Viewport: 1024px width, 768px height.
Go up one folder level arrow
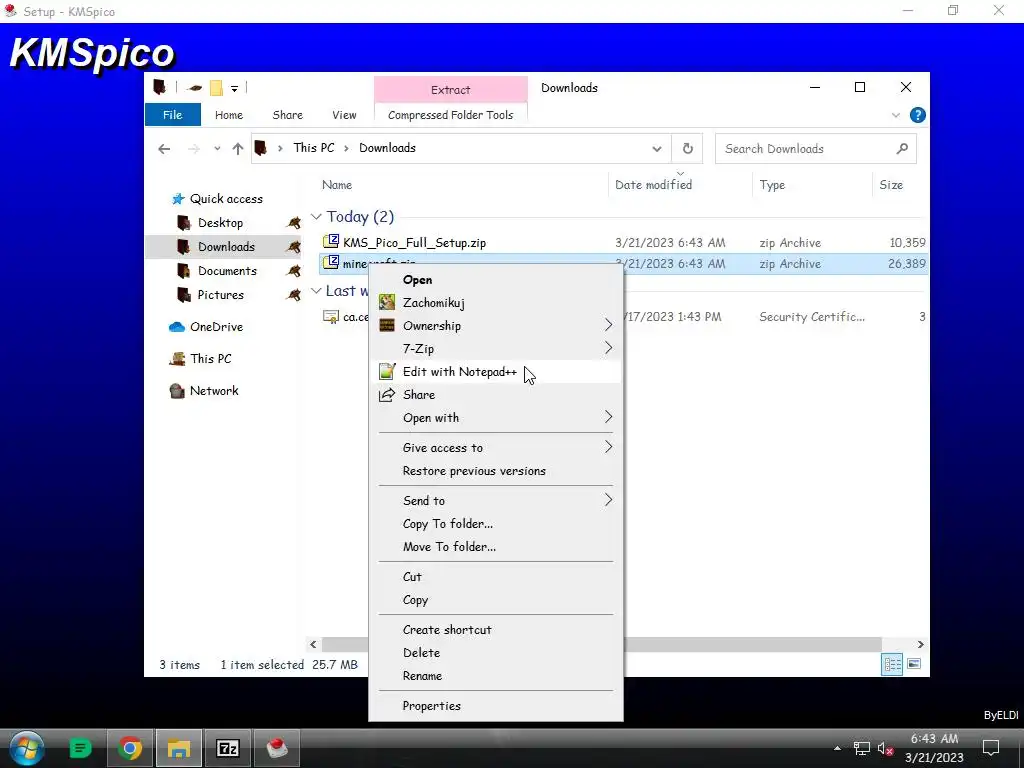238,149
